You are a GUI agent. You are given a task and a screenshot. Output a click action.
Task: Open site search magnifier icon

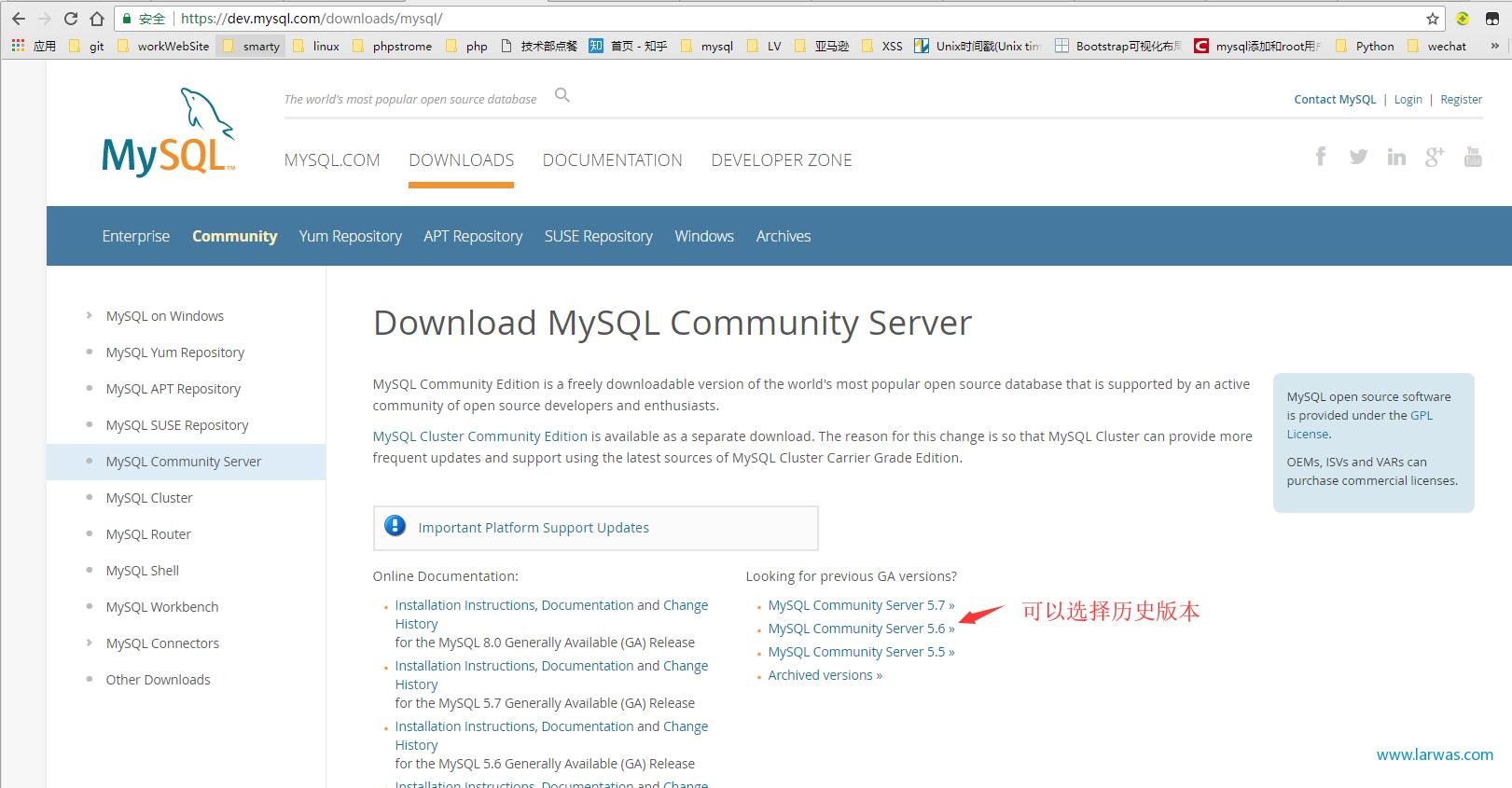coord(562,95)
